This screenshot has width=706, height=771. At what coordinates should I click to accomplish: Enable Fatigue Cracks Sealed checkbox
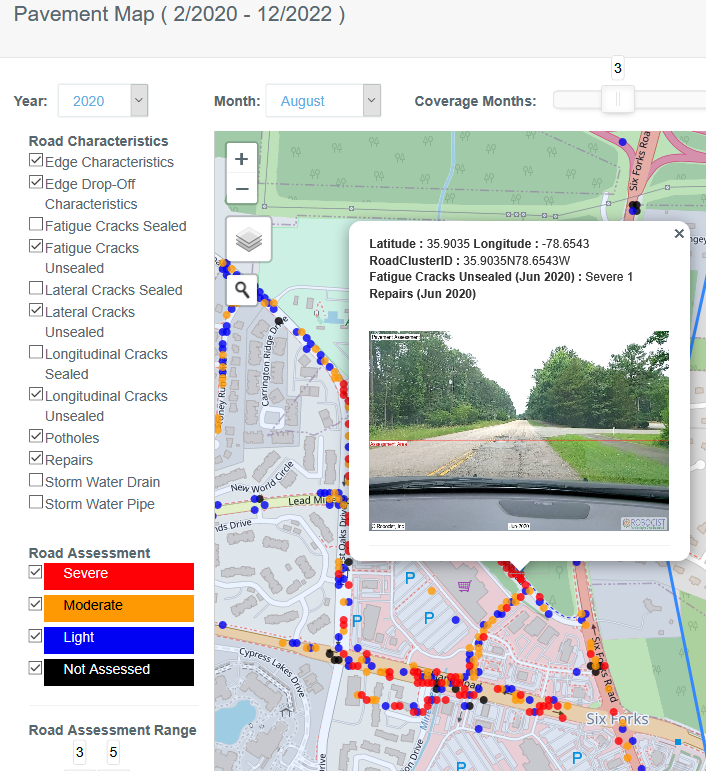pos(36,225)
